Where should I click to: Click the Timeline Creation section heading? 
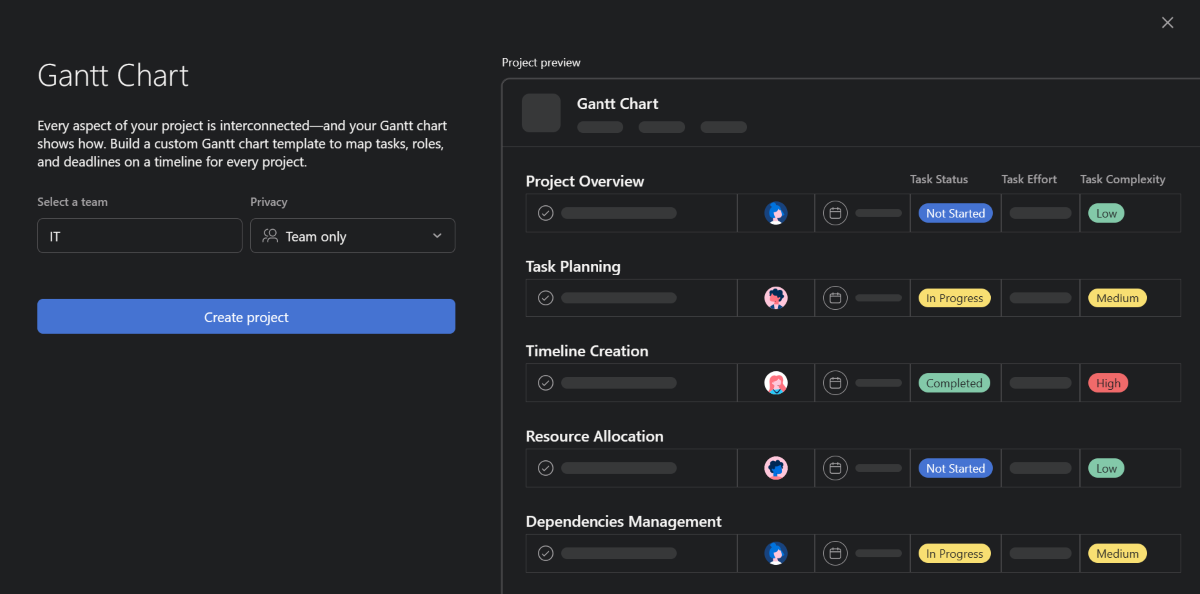(587, 351)
